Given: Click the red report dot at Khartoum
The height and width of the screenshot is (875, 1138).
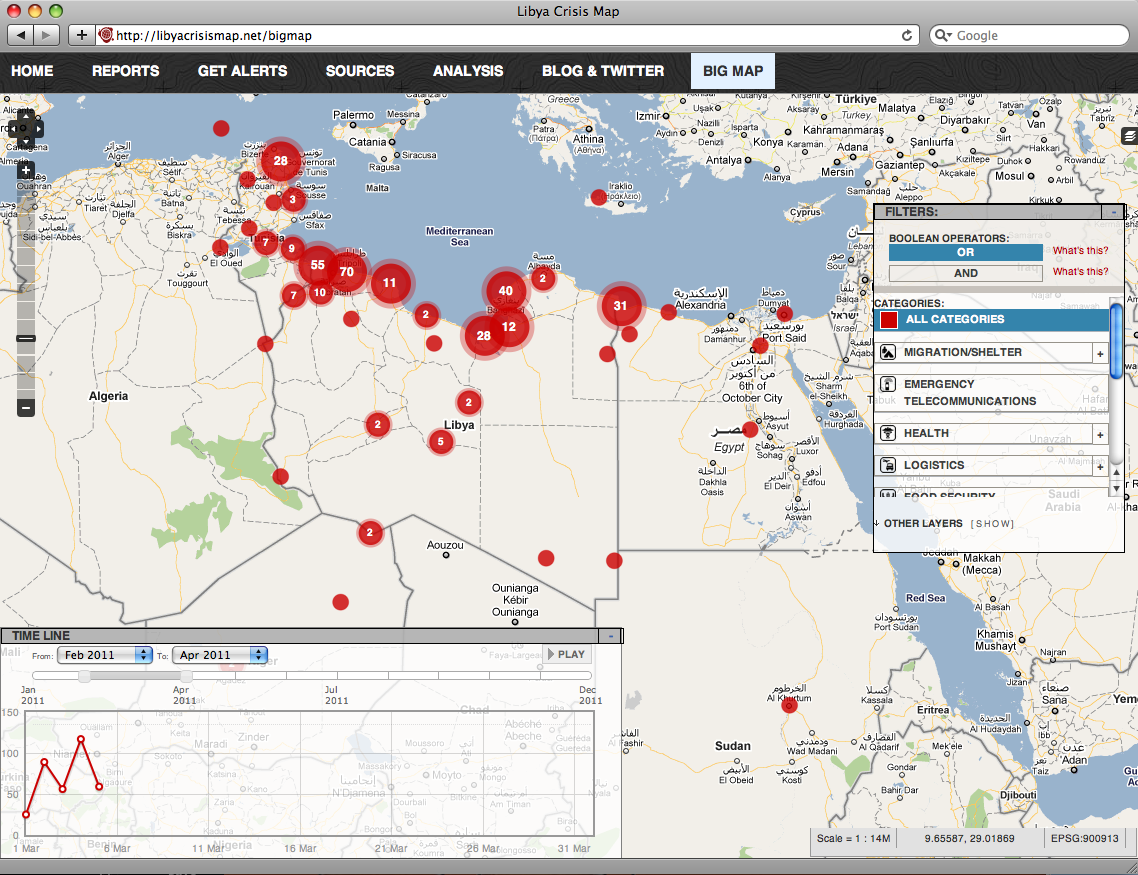Looking at the screenshot, I should click(790, 704).
